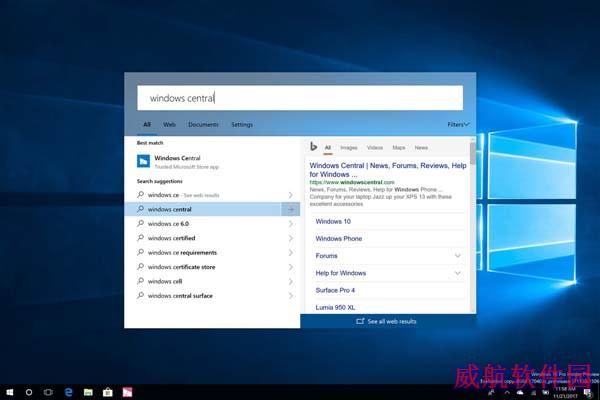Select the 'windows ce requirements' suggestion
Image resolution: width=600 pixels, height=400 pixels.
(212, 253)
